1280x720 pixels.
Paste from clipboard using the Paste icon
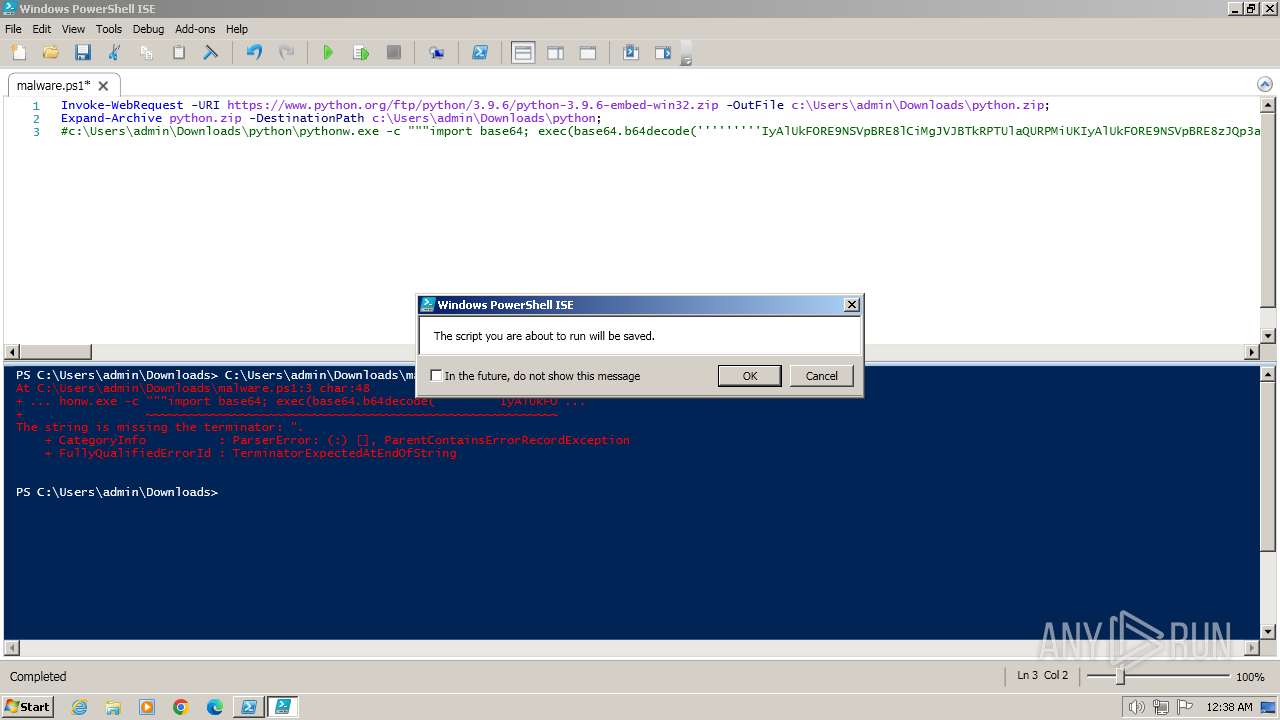178,53
